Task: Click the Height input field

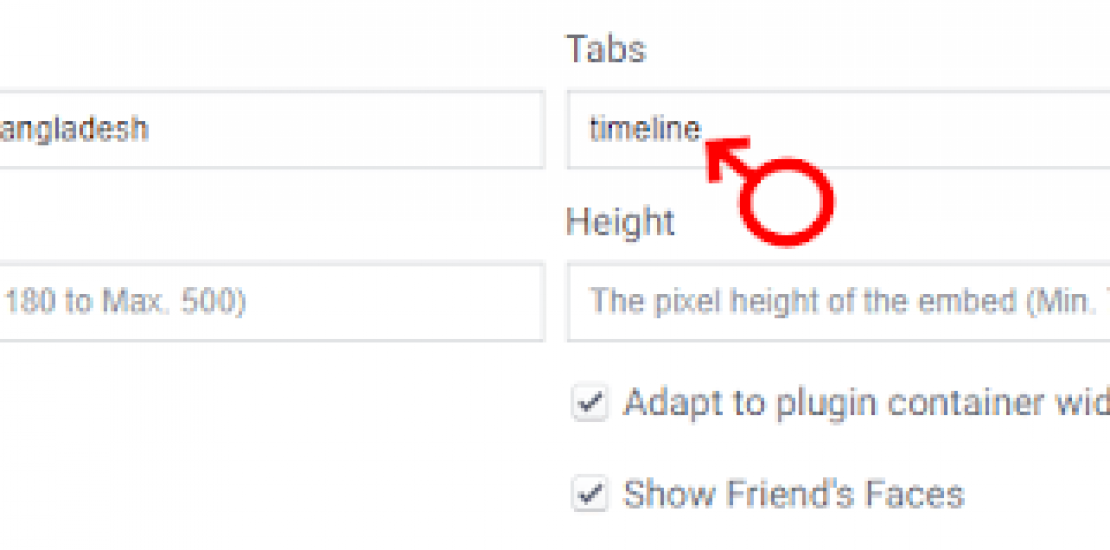Action: click(840, 301)
